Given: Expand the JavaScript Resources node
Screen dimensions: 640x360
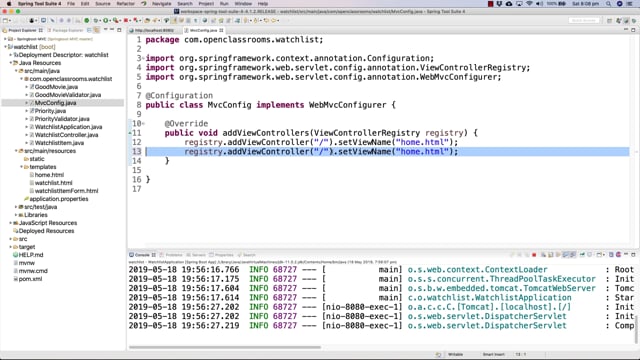Looking at the screenshot, I should point(11,223).
